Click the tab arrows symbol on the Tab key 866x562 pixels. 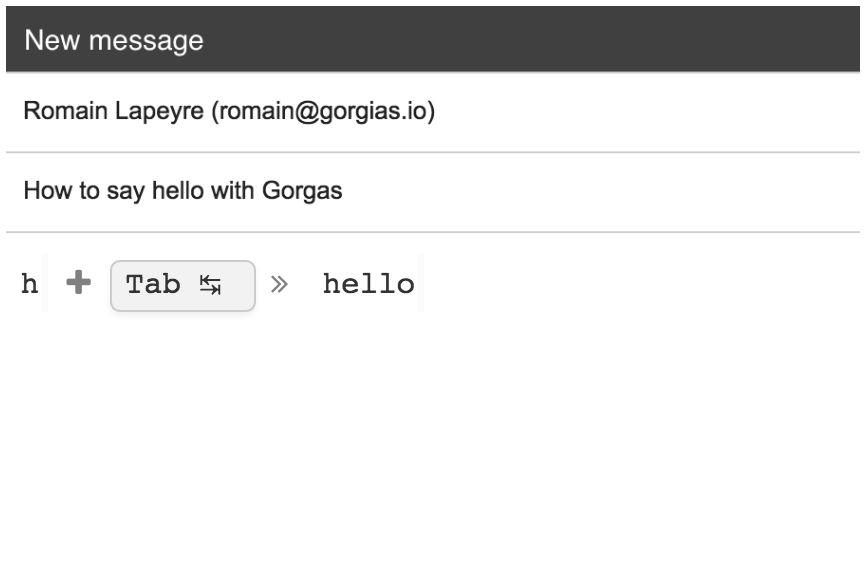click(x=210, y=286)
